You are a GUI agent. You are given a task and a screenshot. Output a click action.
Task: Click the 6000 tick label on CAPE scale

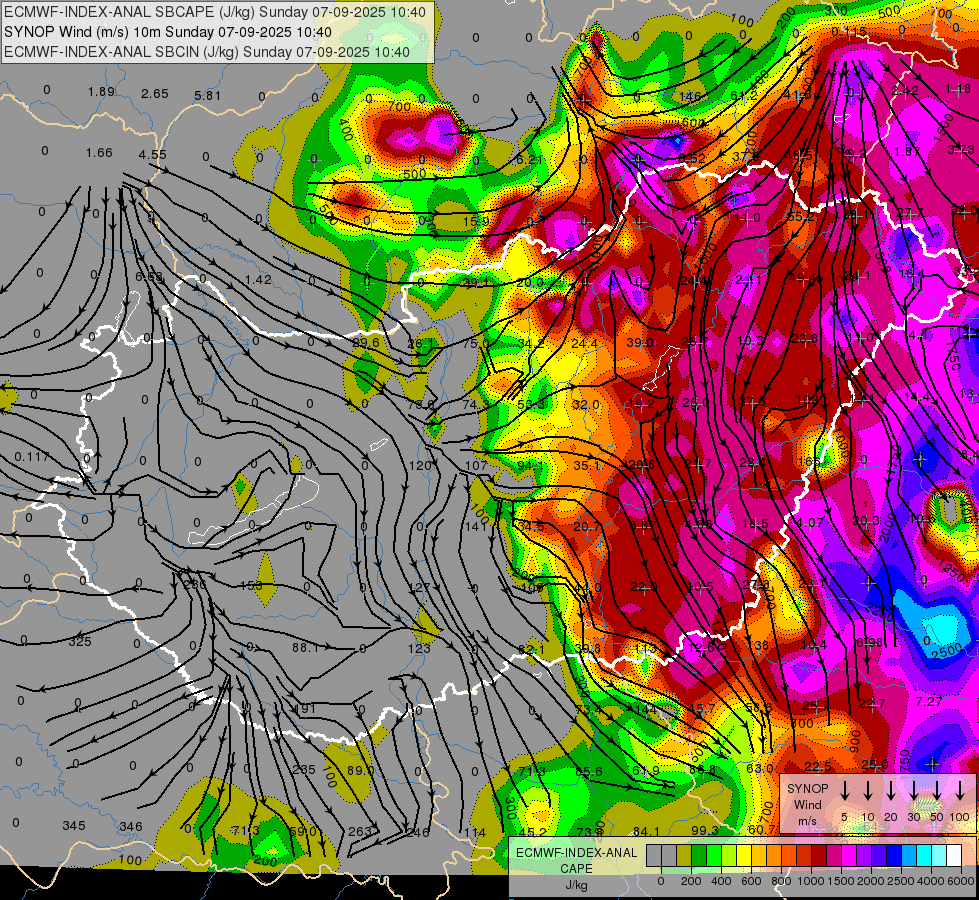coord(962,881)
